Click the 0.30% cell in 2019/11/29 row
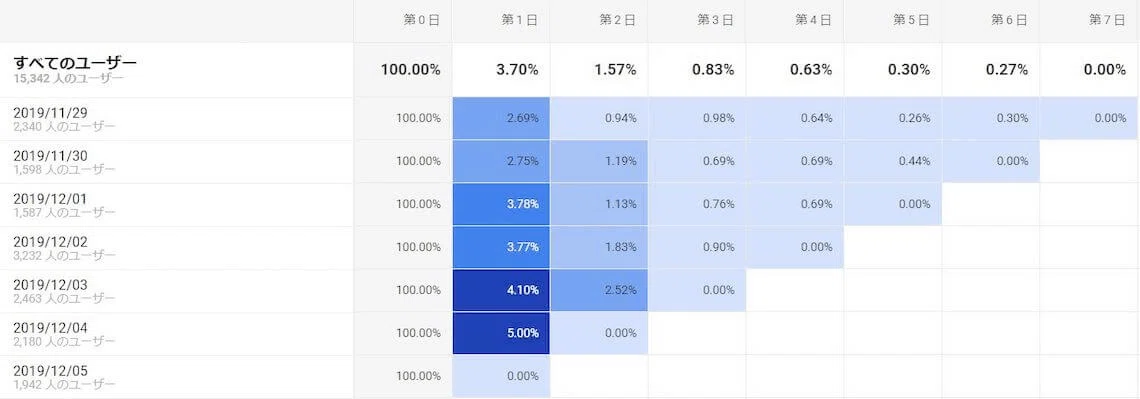Image resolution: width=1140 pixels, height=399 pixels. [991, 118]
